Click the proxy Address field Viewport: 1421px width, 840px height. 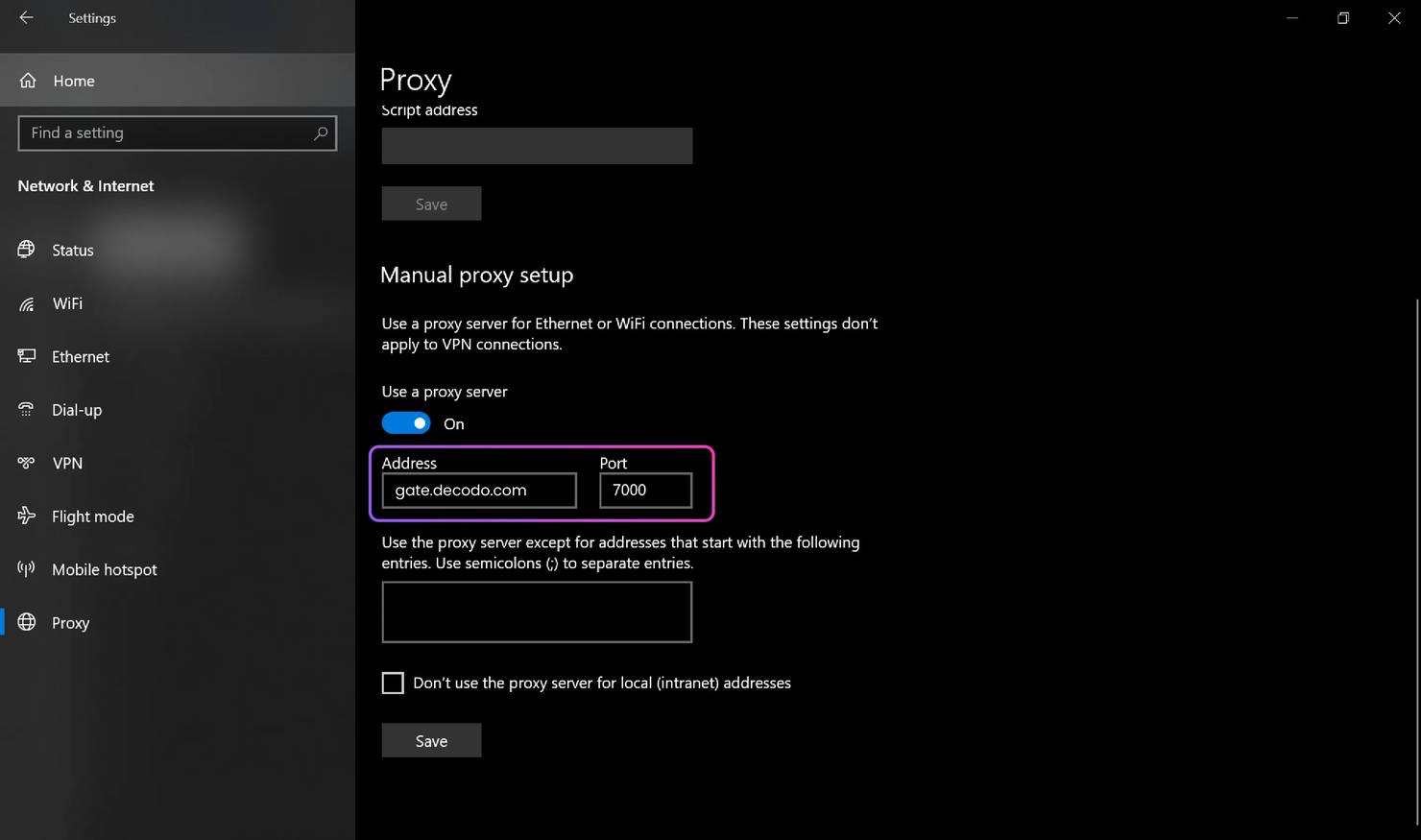pyautogui.click(x=479, y=491)
